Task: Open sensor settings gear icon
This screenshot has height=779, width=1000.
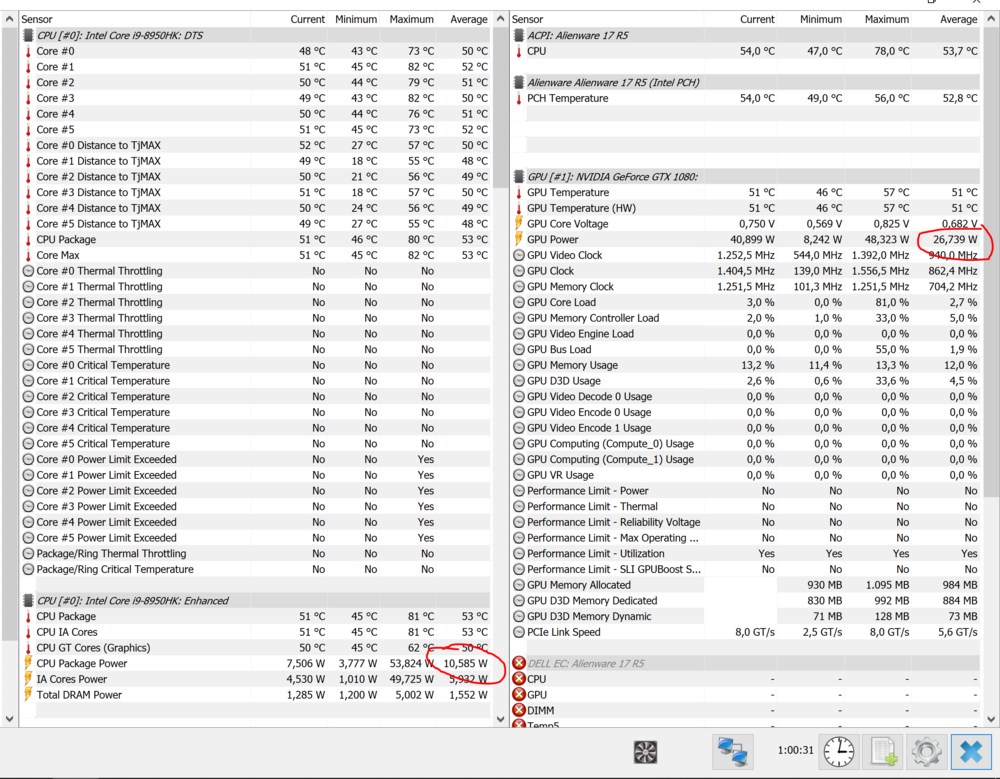Action: click(926, 752)
